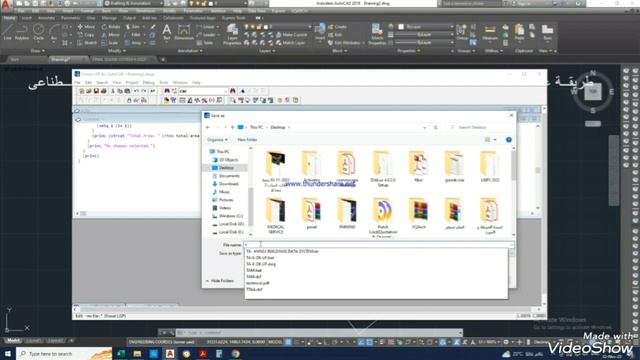Viewport: 640px width, 360px height.
Task: Click the Stretch tool
Action: pos(87,42)
